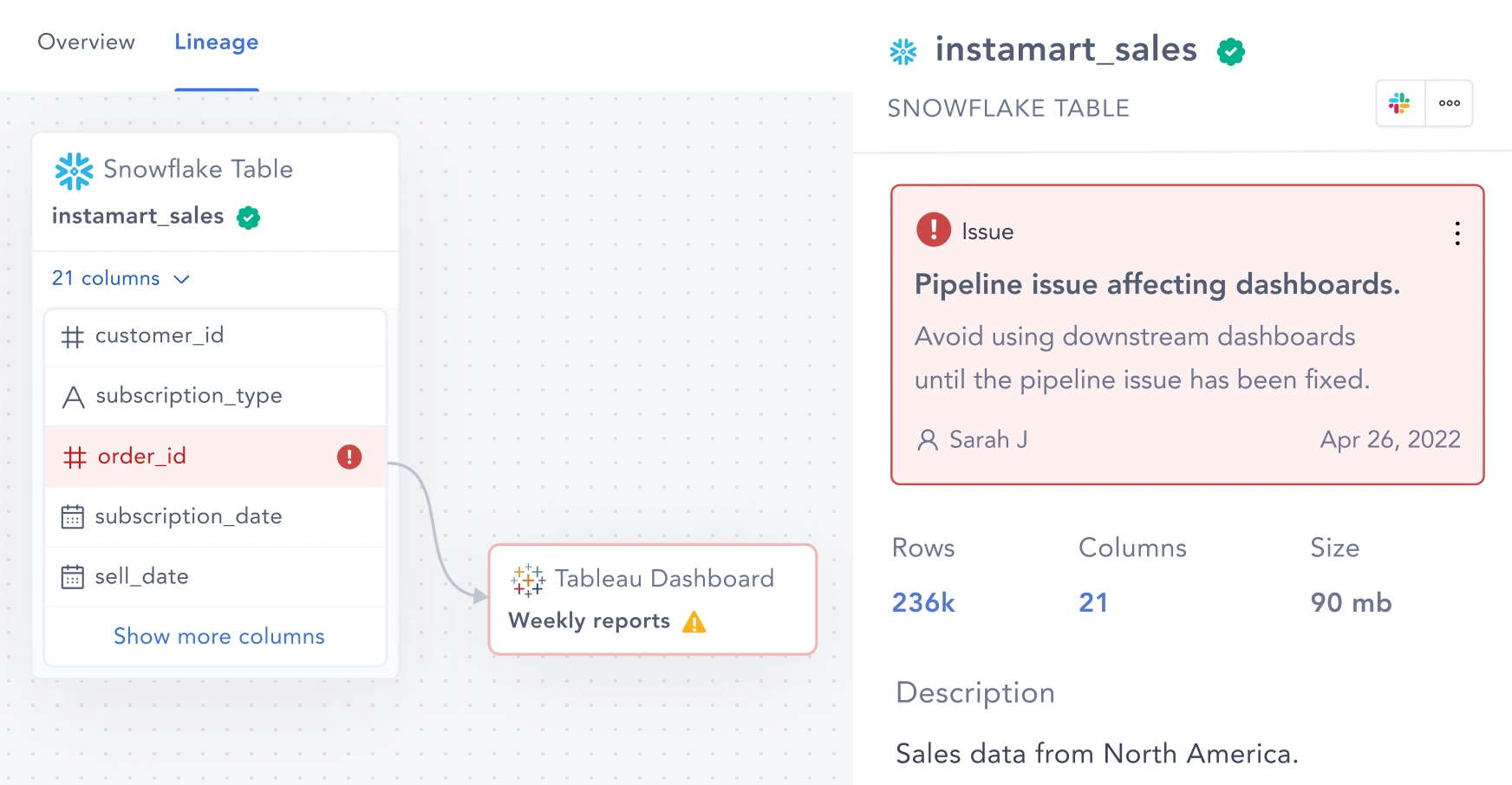Screen dimensions: 1512x785
Task: Open the Slack integration button
Action: (1400, 104)
